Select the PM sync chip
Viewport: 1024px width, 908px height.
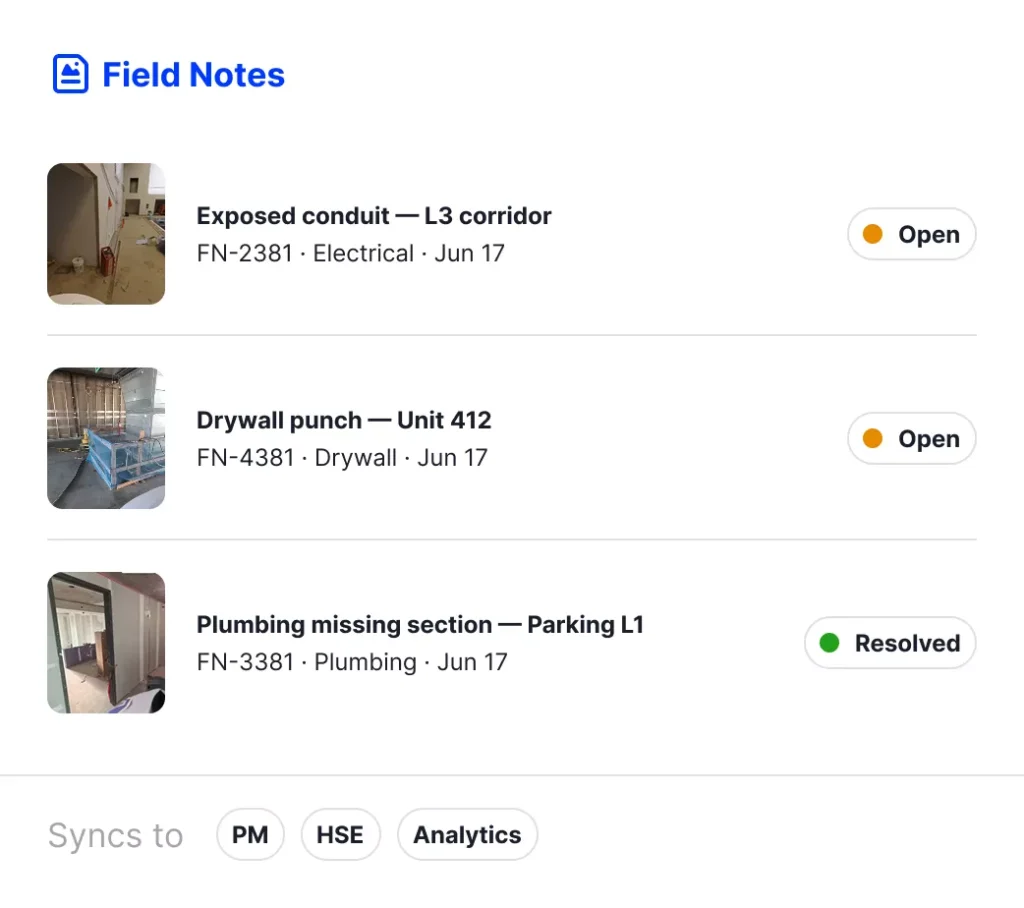pyautogui.click(x=250, y=834)
